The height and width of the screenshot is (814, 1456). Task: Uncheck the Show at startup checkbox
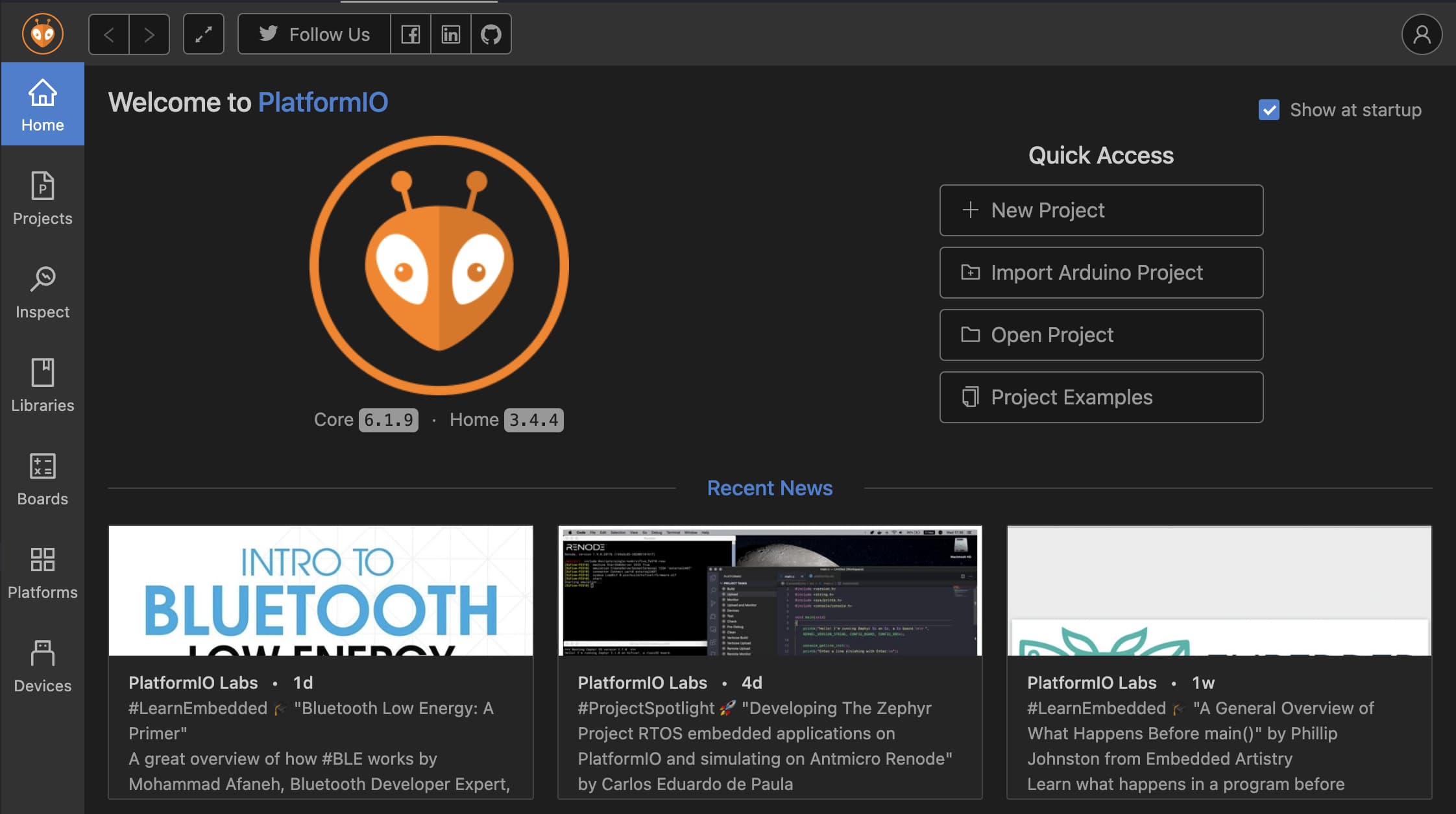click(x=1268, y=110)
